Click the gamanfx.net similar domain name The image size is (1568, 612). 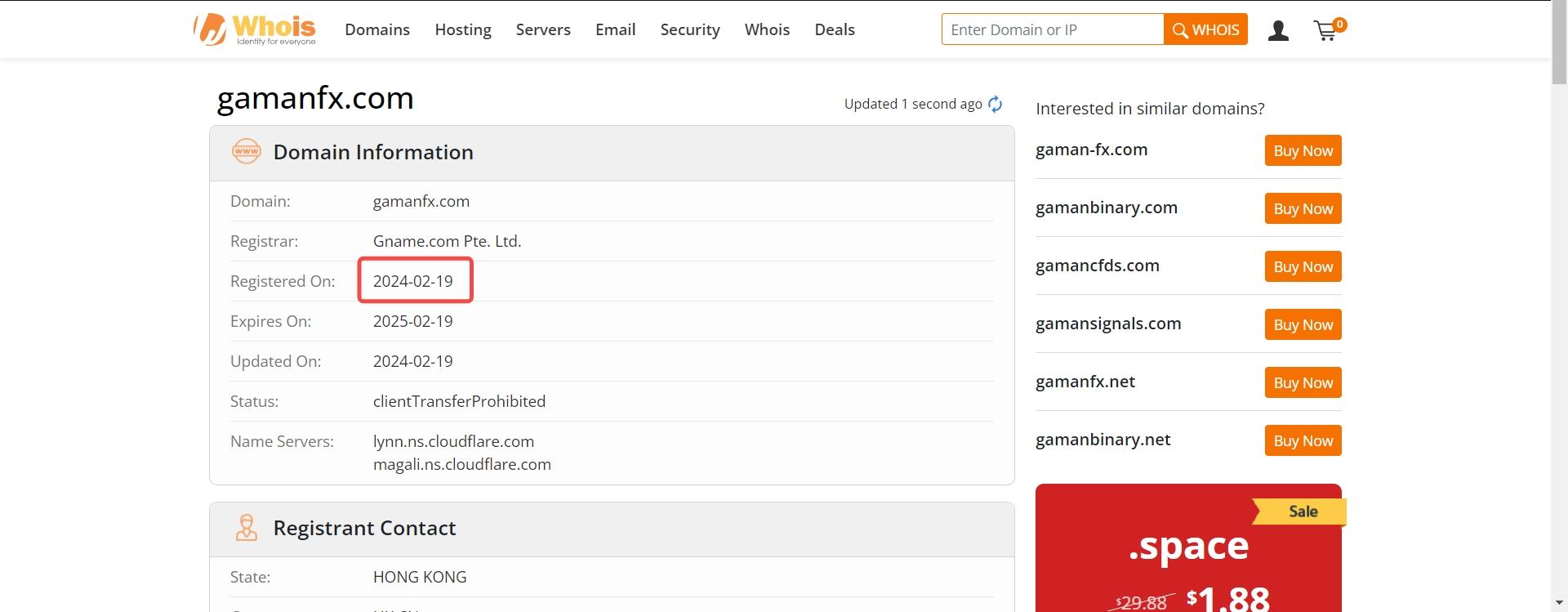point(1085,382)
